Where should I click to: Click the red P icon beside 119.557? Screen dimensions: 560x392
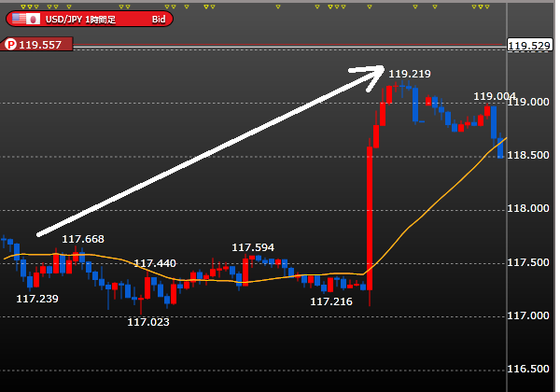click(x=11, y=45)
